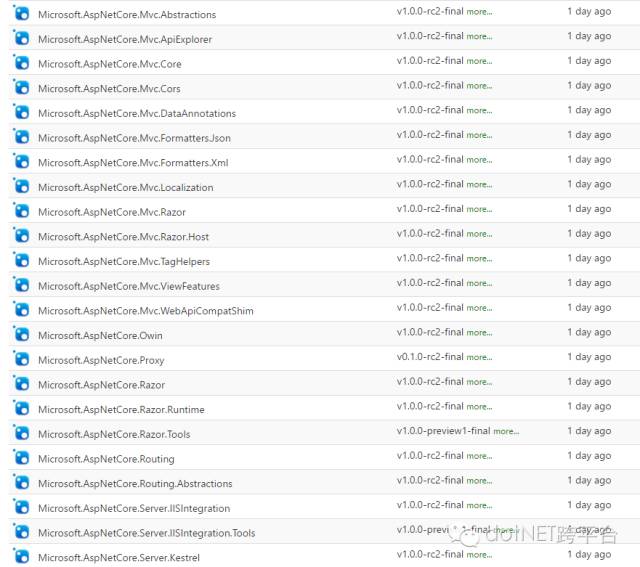Click the package icon beside Microsoft.AspNetCore.Razor.Tools
640x567 pixels.
pyautogui.click(x=21, y=433)
